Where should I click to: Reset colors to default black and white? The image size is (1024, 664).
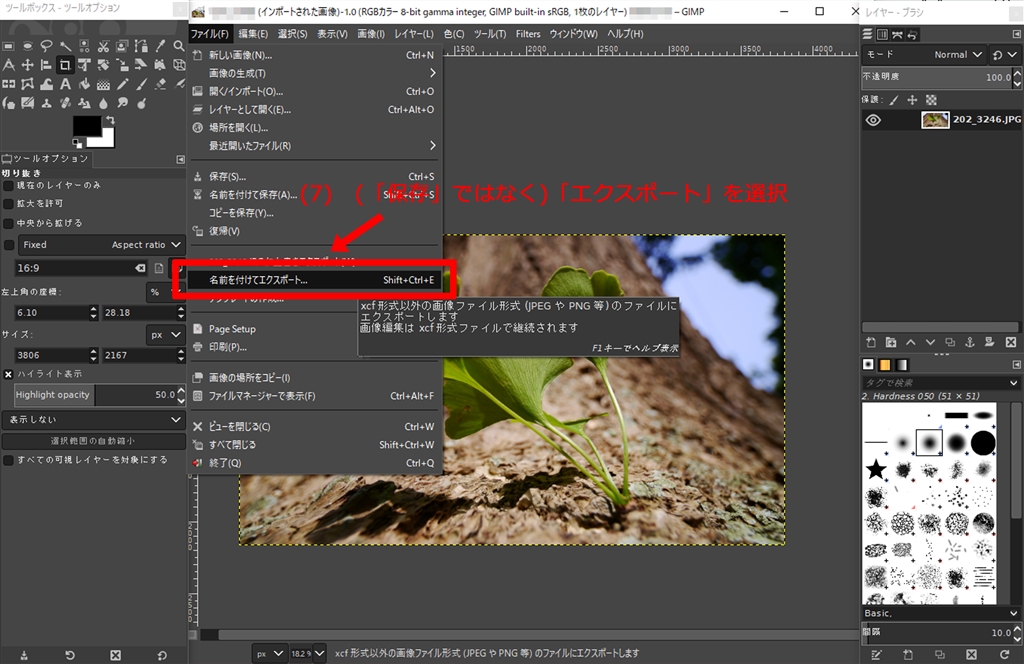point(77,143)
